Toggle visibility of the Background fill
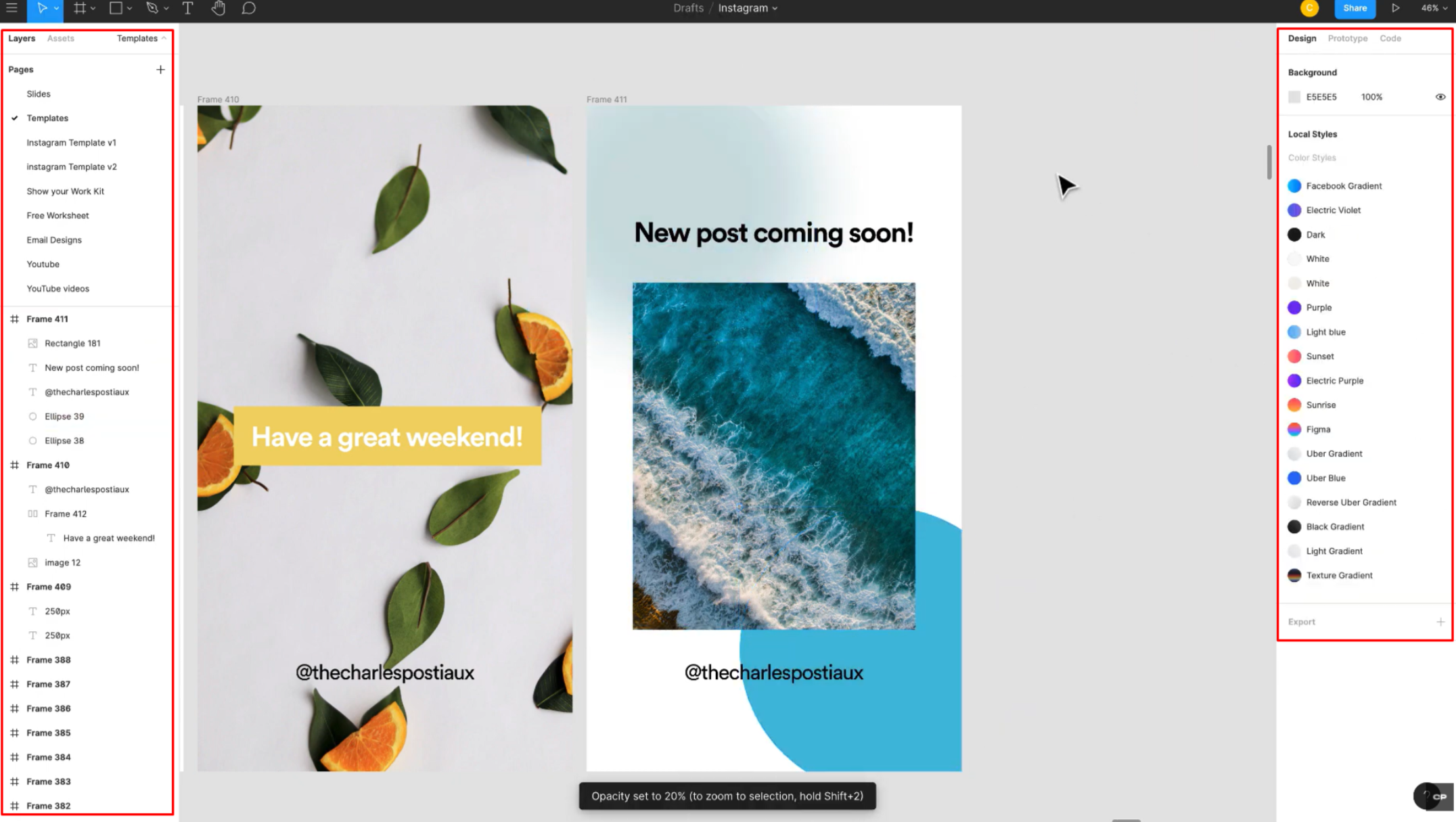Screen dimensions: 1456x822 click(x=1440, y=97)
